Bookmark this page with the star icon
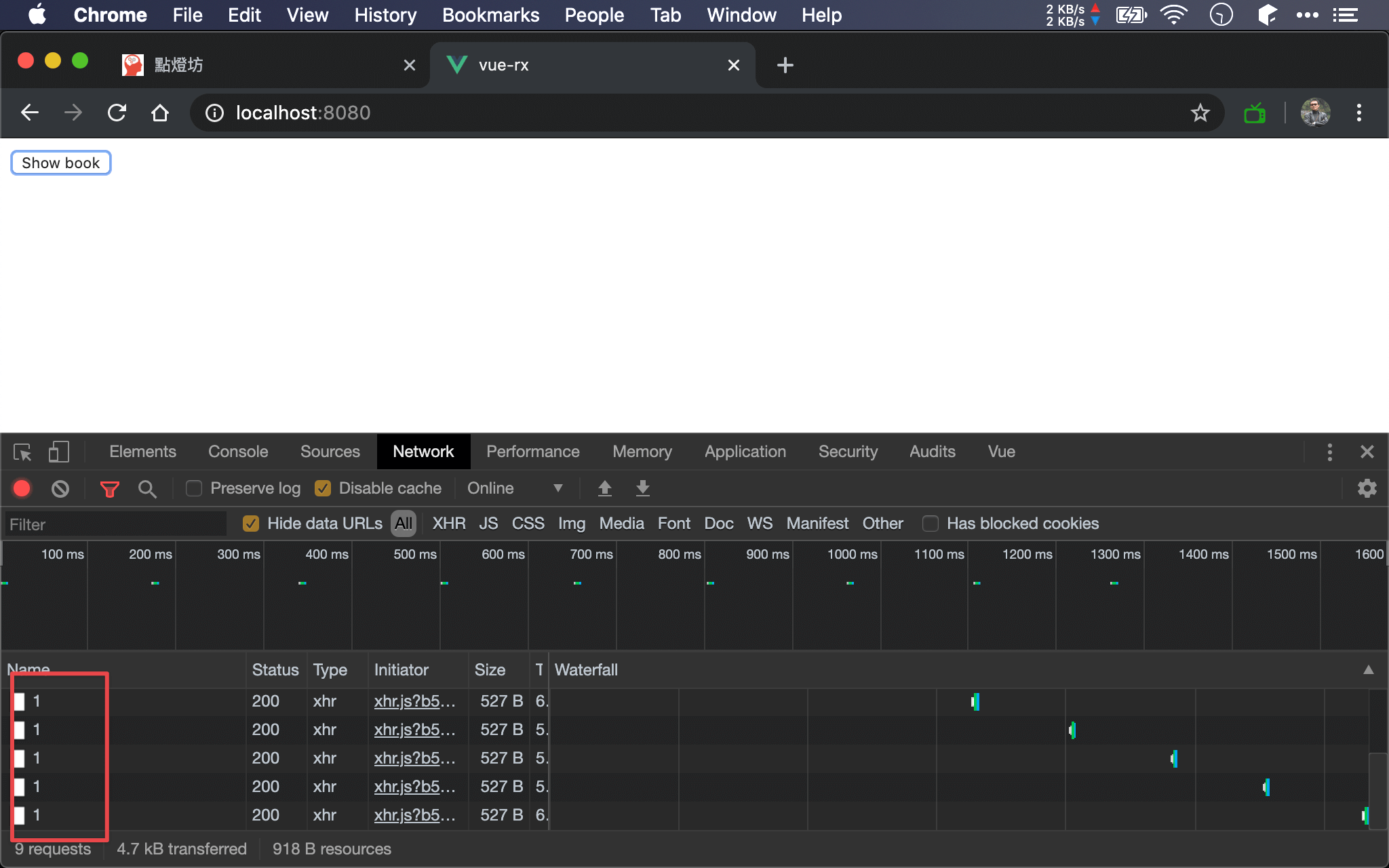Image resolution: width=1389 pixels, height=868 pixels. (1200, 113)
